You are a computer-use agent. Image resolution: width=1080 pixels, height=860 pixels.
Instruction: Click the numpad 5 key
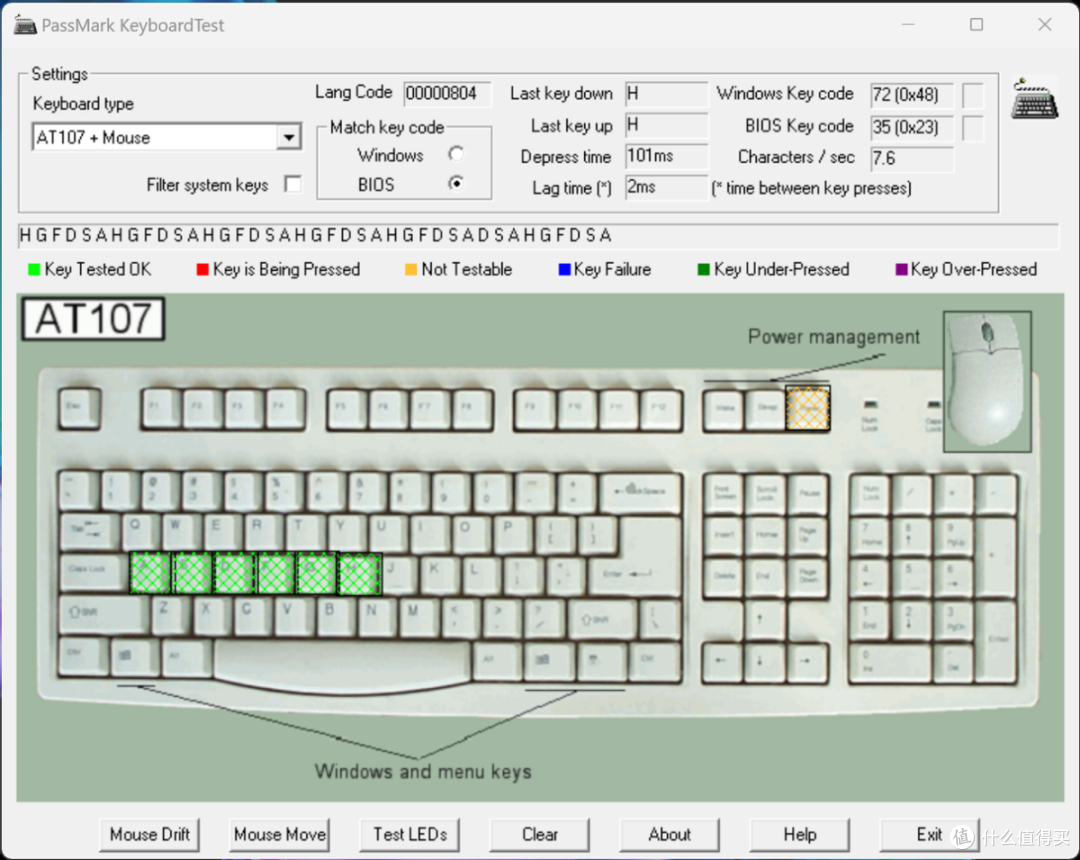pyautogui.click(x=913, y=576)
